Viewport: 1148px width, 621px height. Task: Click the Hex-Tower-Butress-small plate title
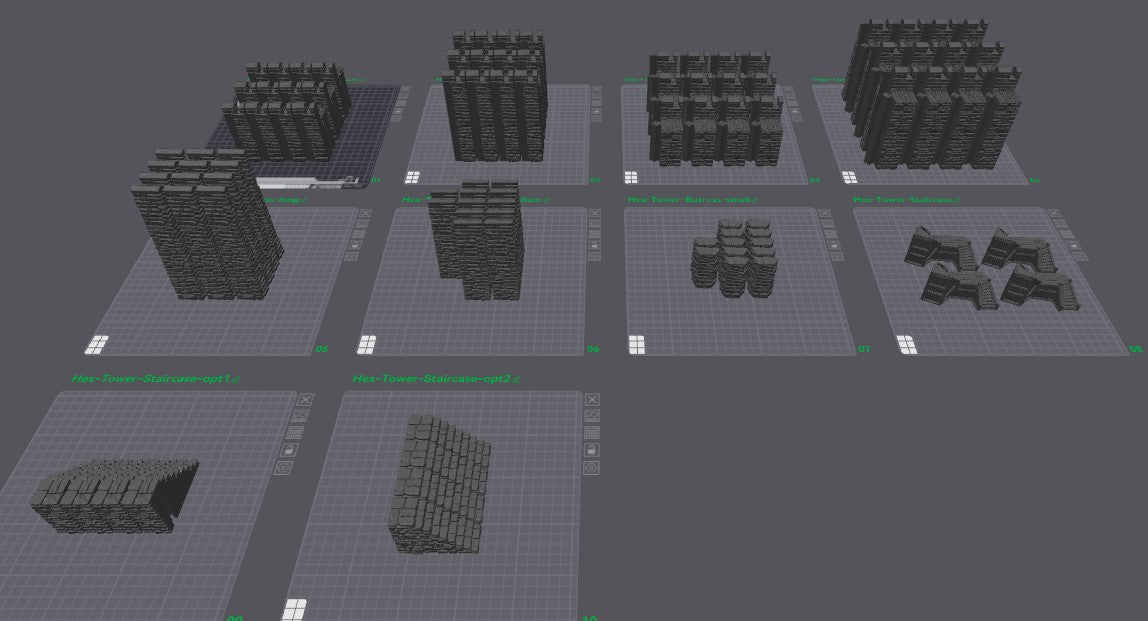point(688,200)
